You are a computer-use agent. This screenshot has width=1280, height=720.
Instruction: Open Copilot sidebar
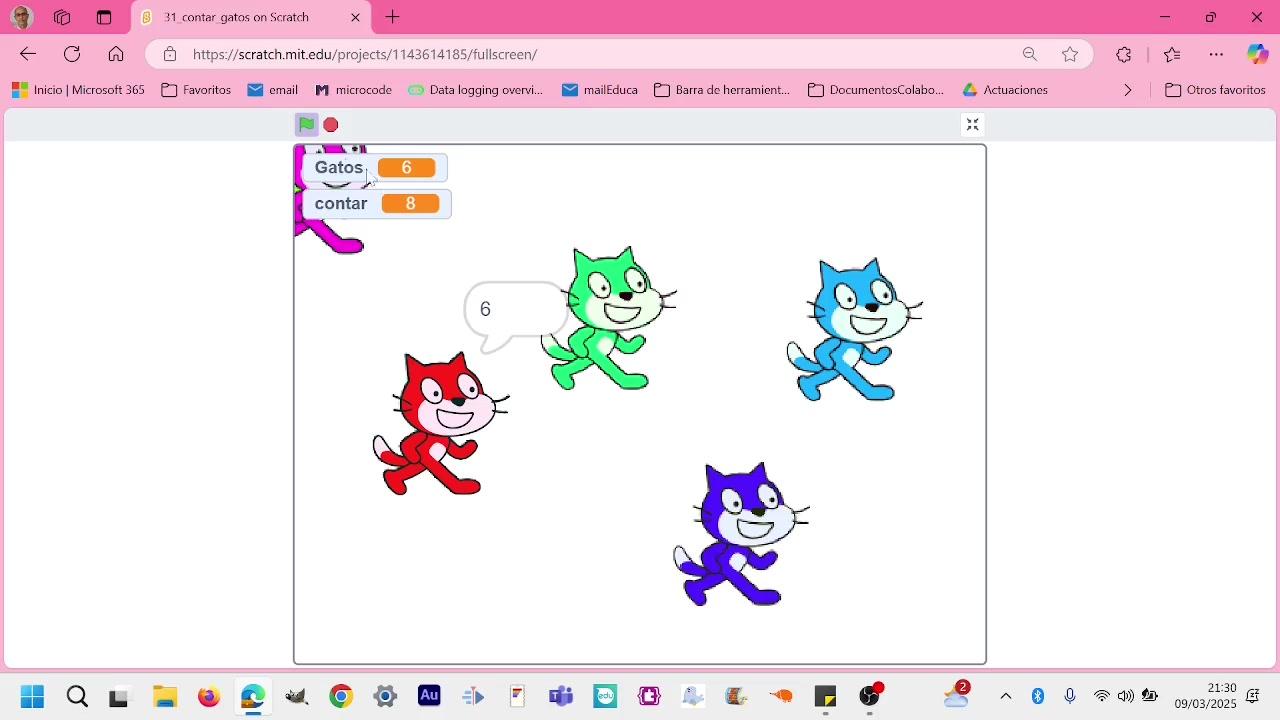point(1257,55)
